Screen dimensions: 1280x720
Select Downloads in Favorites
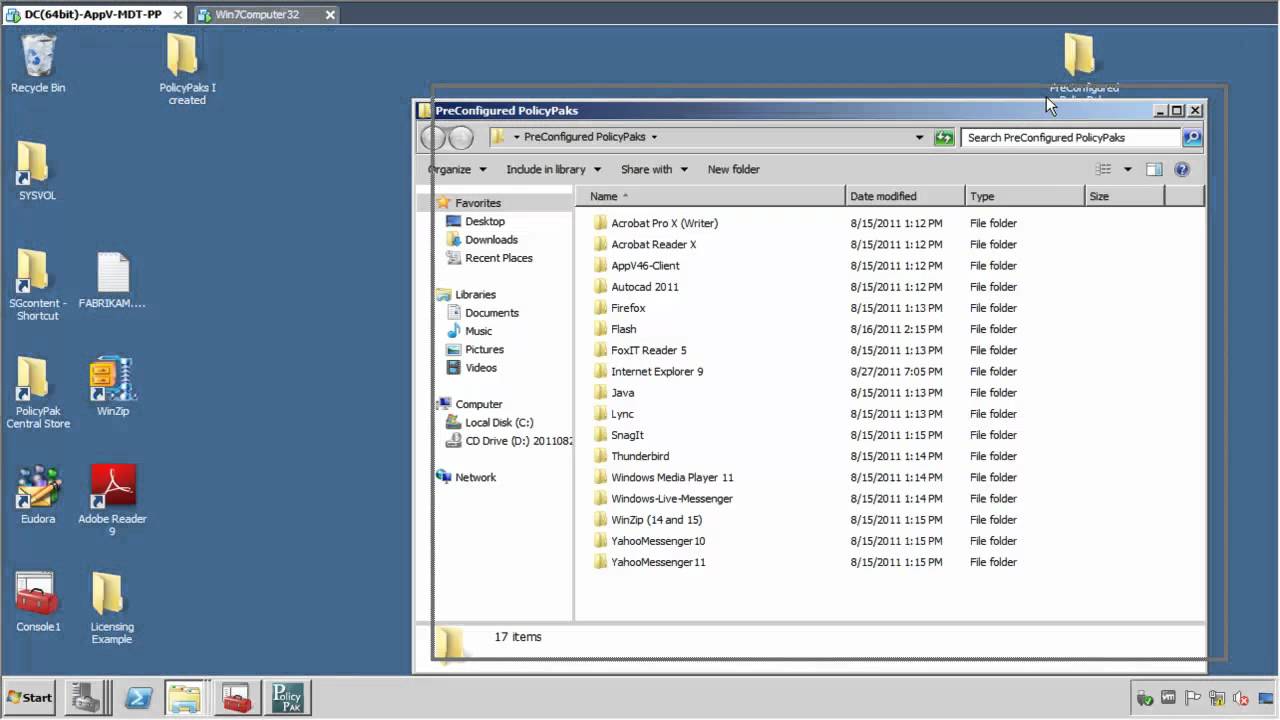[x=491, y=239]
